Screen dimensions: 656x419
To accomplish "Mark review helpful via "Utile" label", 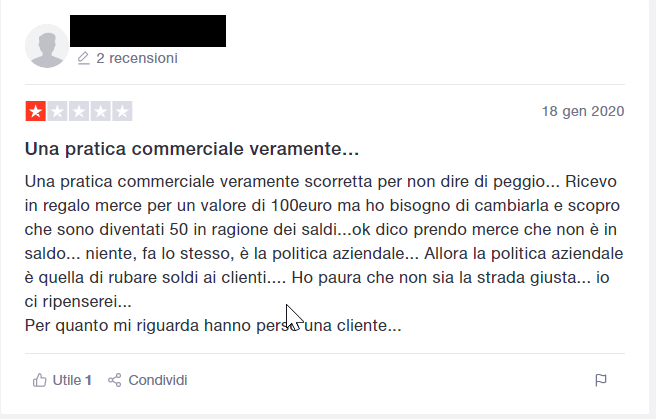I will coord(66,380).
